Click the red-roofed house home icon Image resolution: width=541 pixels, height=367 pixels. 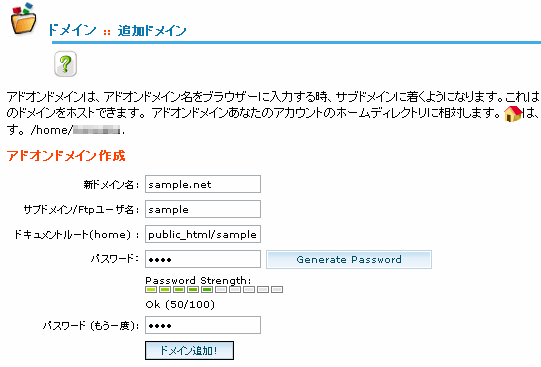click(513, 113)
